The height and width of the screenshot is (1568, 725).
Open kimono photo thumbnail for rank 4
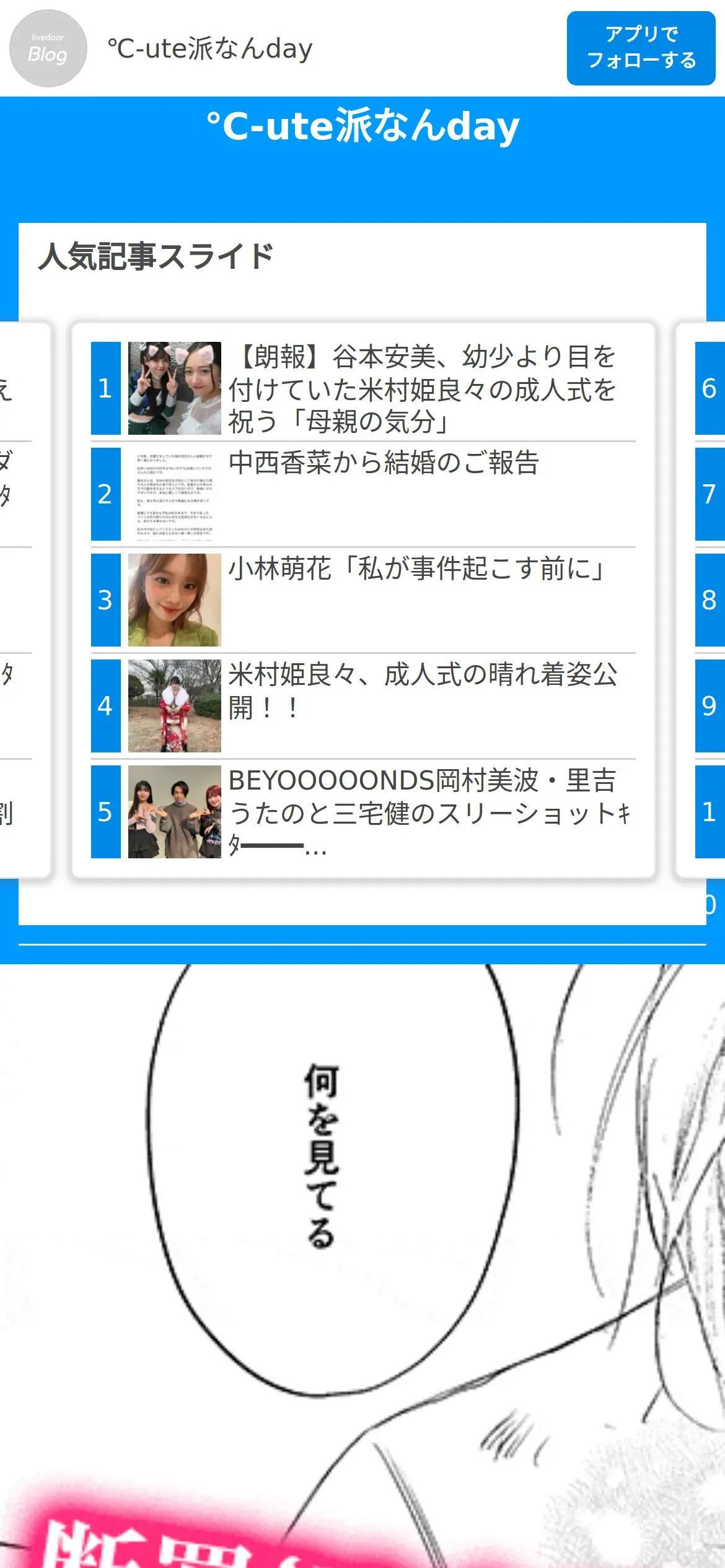175,706
